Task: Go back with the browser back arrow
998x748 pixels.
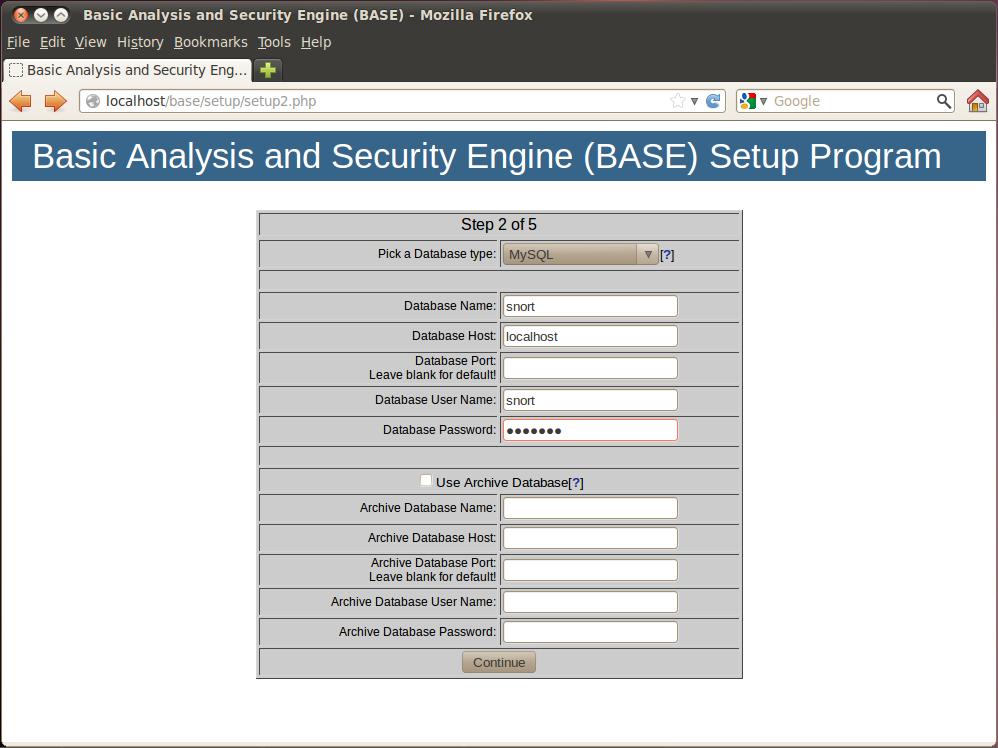Action: click(20, 101)
